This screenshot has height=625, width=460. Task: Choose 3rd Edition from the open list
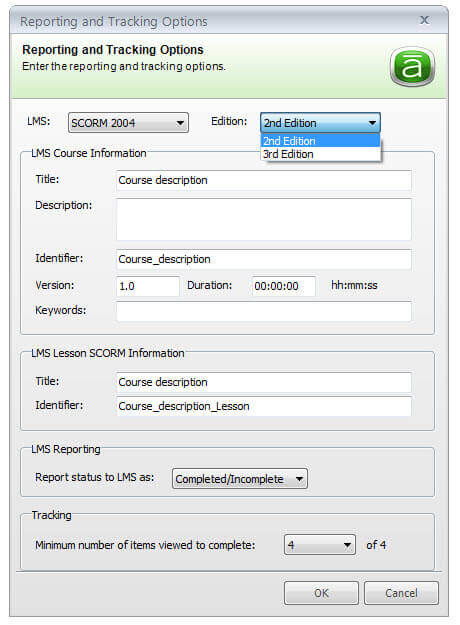[x=320, y=154]
